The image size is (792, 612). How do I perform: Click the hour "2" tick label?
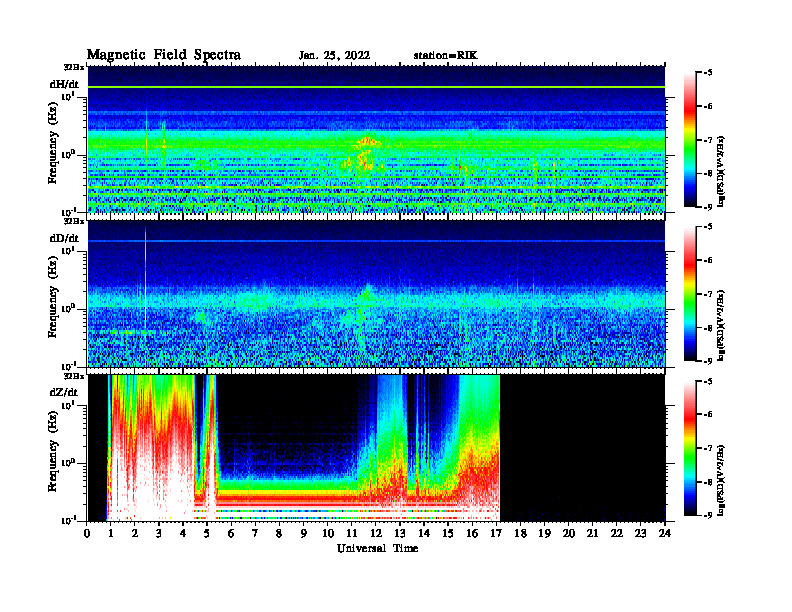tap(135, 534)
